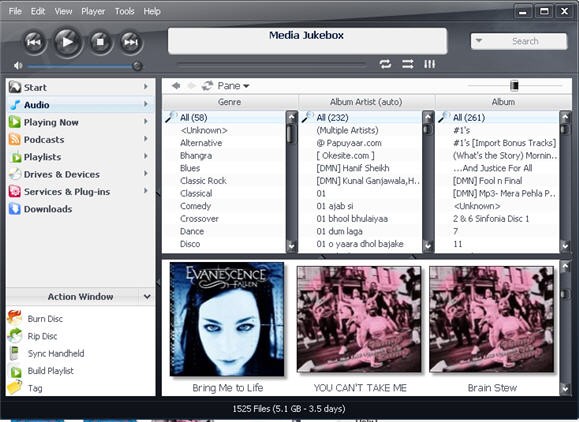
Task: Click the Playlists icon
Action: click(16, 157)
